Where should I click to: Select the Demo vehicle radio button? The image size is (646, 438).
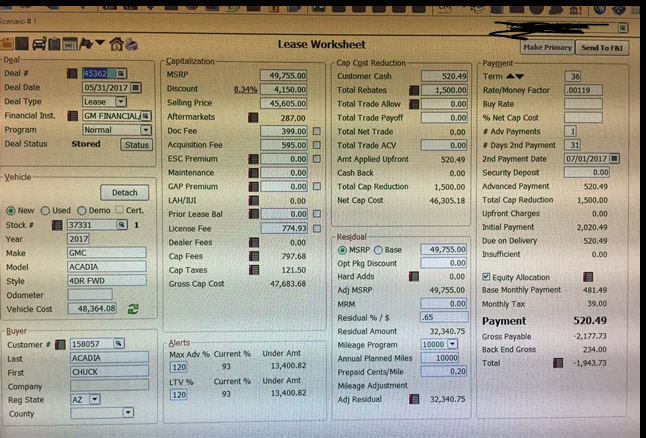click(82, 211)
